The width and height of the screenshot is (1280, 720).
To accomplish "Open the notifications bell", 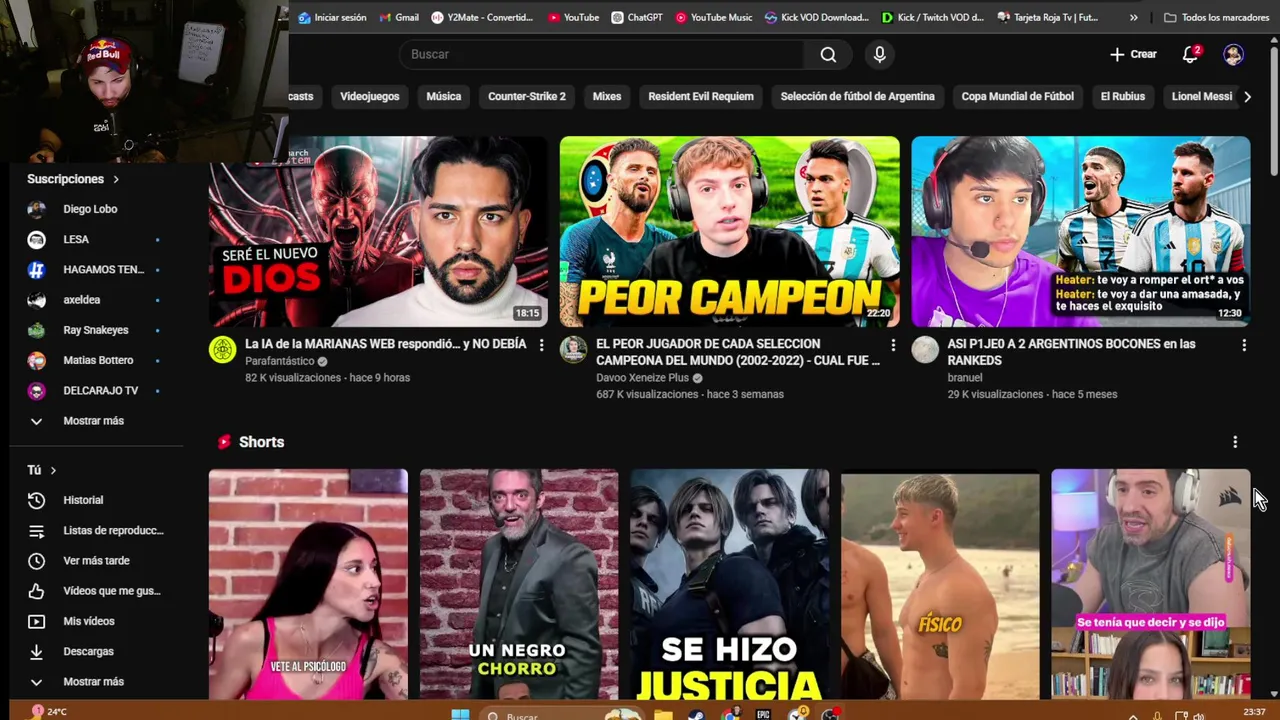I will pos(1190,54).
